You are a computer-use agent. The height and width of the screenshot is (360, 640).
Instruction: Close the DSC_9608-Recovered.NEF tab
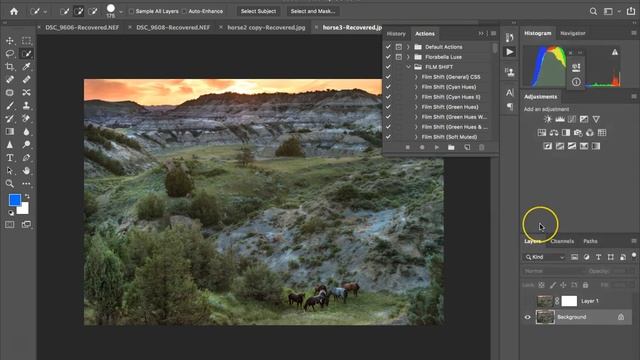click(x=130, y=27)
